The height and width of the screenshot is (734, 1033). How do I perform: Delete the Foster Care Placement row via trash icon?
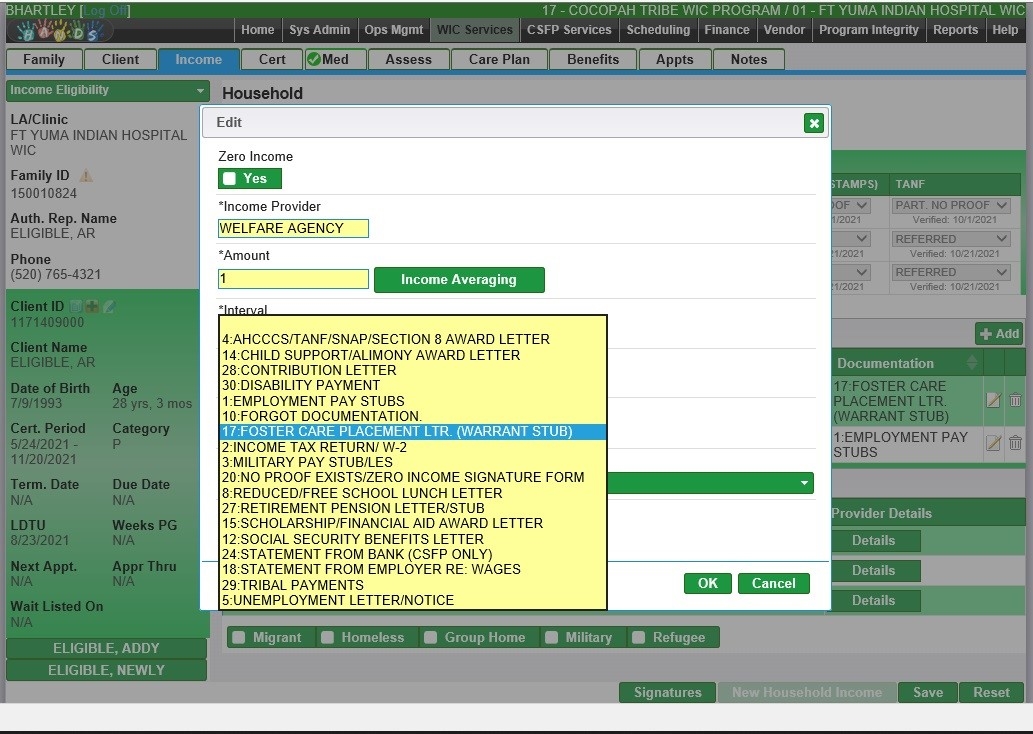pyautogui.click(x=1015, y=400)
